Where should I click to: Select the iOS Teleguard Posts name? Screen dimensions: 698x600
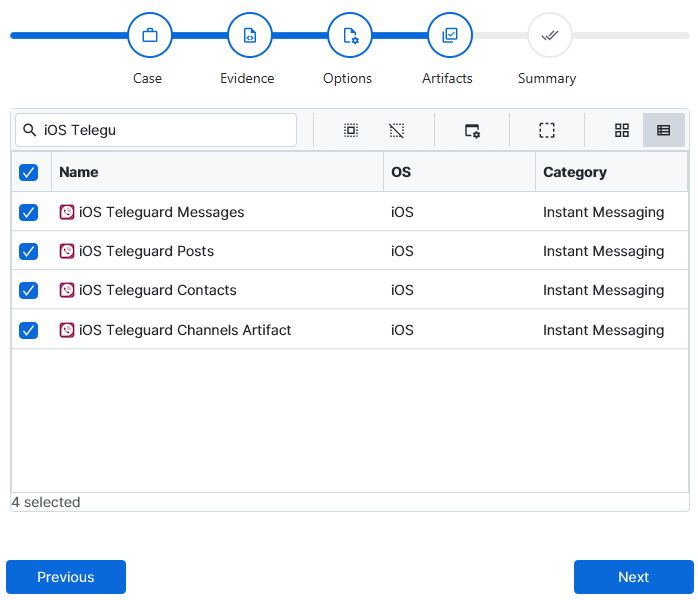tap(146, 251)
